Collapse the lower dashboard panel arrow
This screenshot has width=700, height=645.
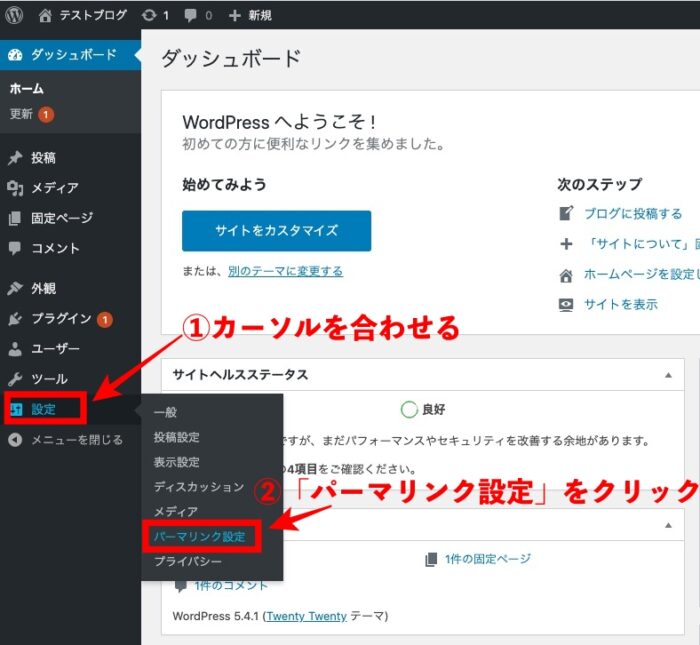668,525
